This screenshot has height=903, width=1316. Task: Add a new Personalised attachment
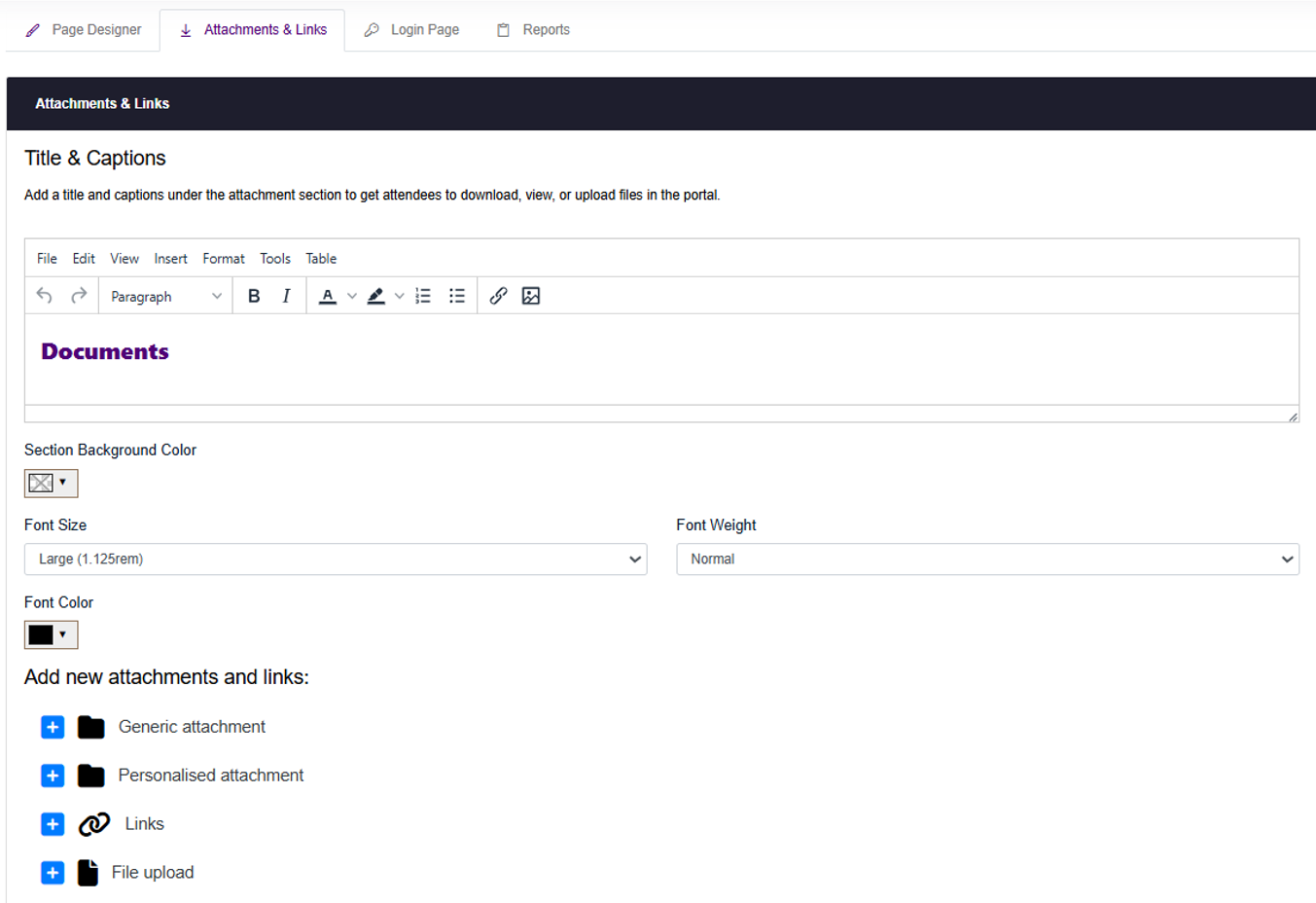tap(53, 776)
